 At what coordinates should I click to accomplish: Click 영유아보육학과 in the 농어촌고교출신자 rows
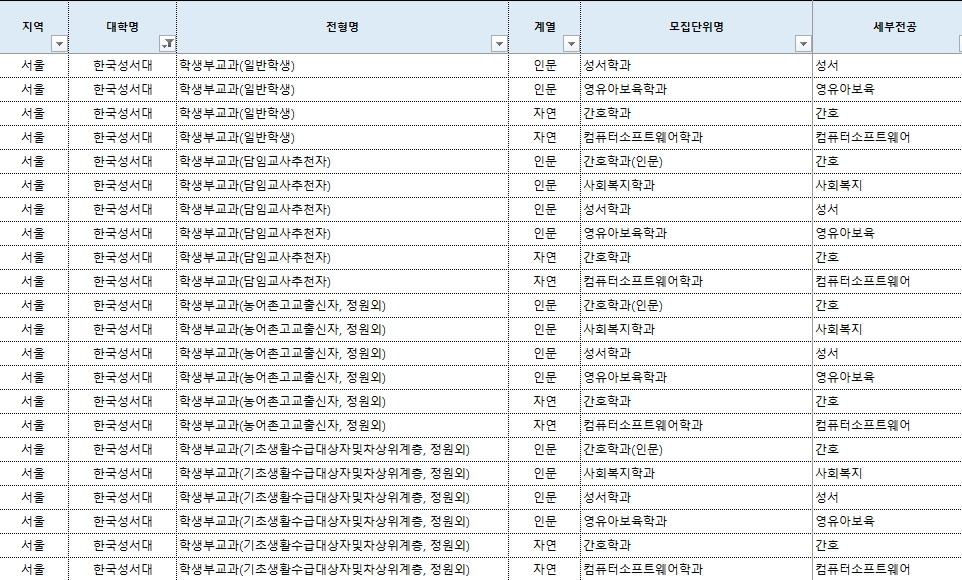click(x=625, y=377)
